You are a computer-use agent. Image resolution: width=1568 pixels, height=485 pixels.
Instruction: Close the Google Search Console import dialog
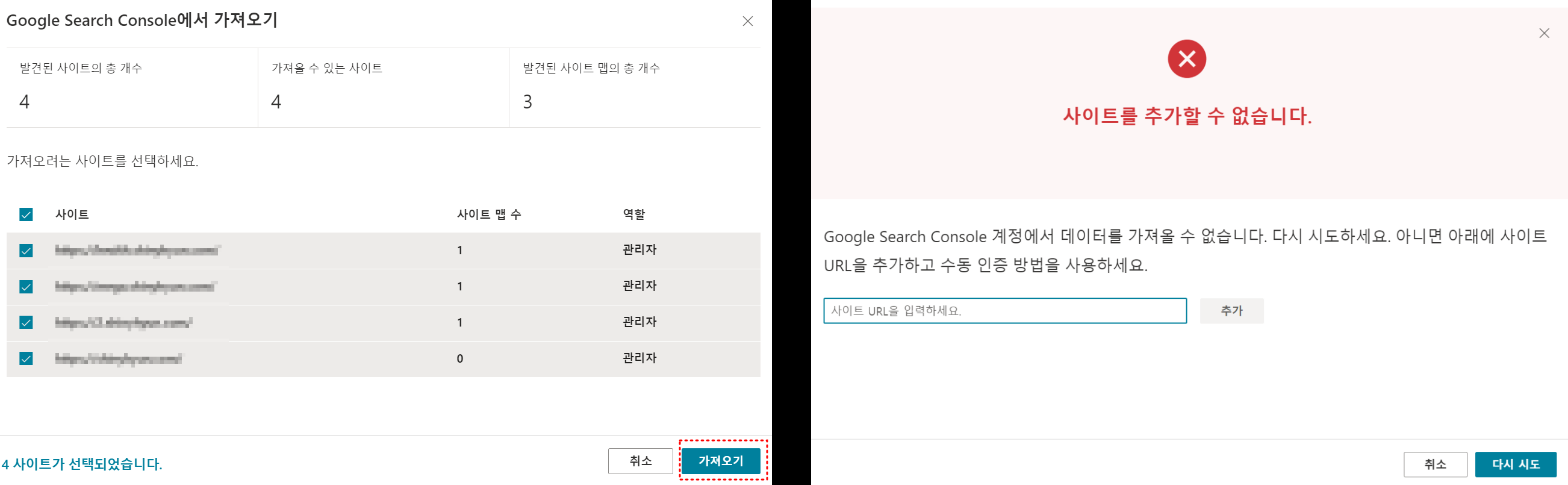[747, 21]
